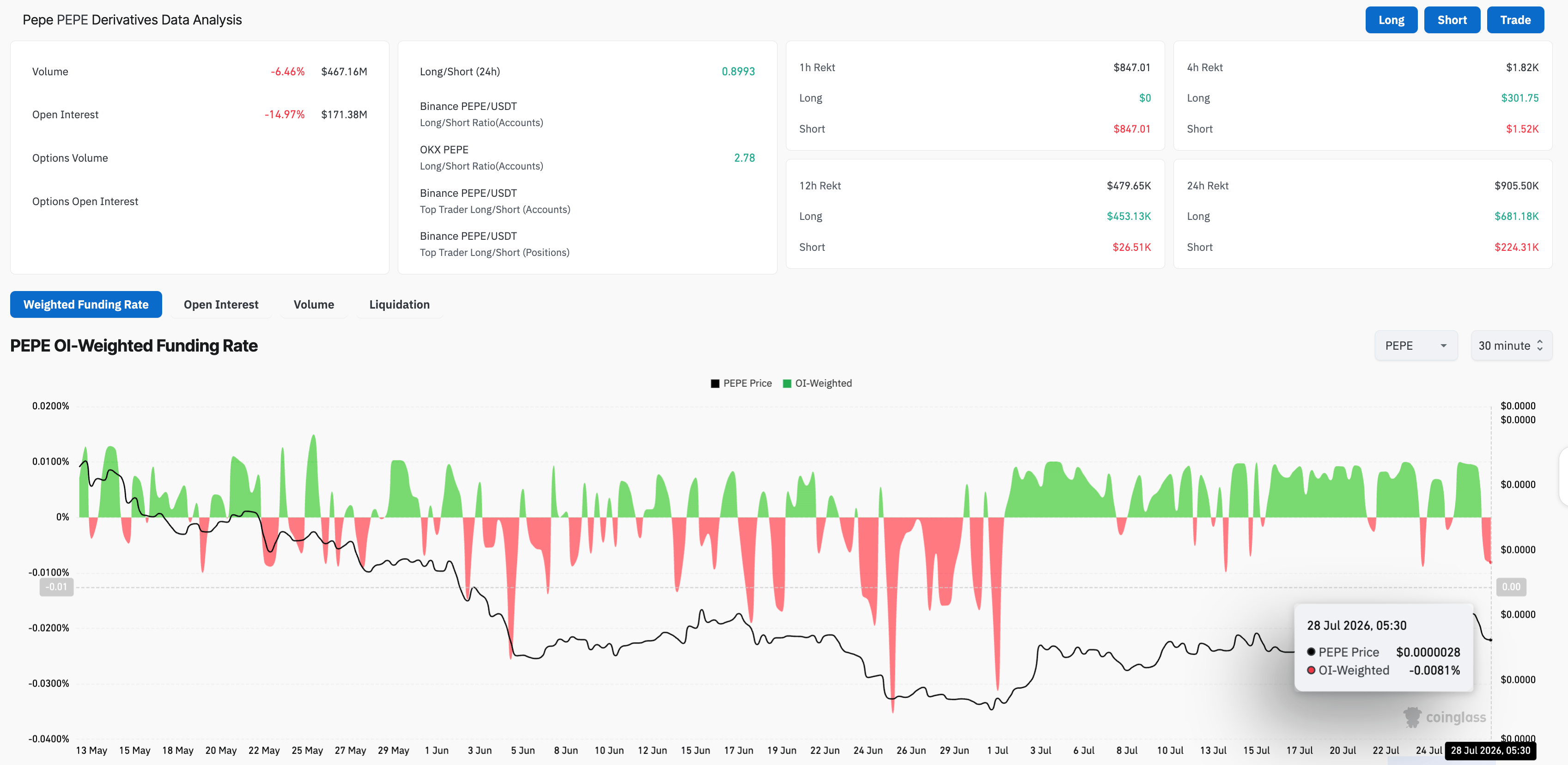Toggle PEPE Price legend series
This screenshot has height=765, width=1568.
(741, 383)
